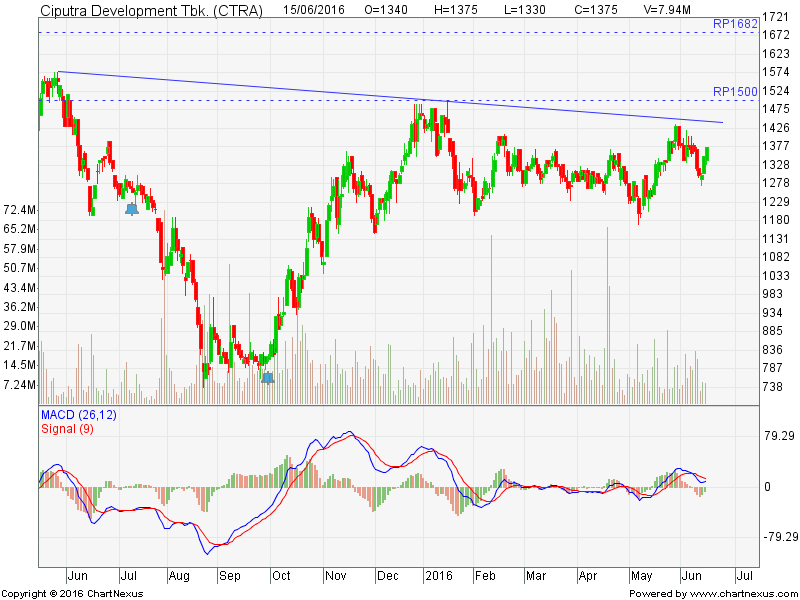800x600 pixels.
Task: Click the Apr month label
Action: 588,577
